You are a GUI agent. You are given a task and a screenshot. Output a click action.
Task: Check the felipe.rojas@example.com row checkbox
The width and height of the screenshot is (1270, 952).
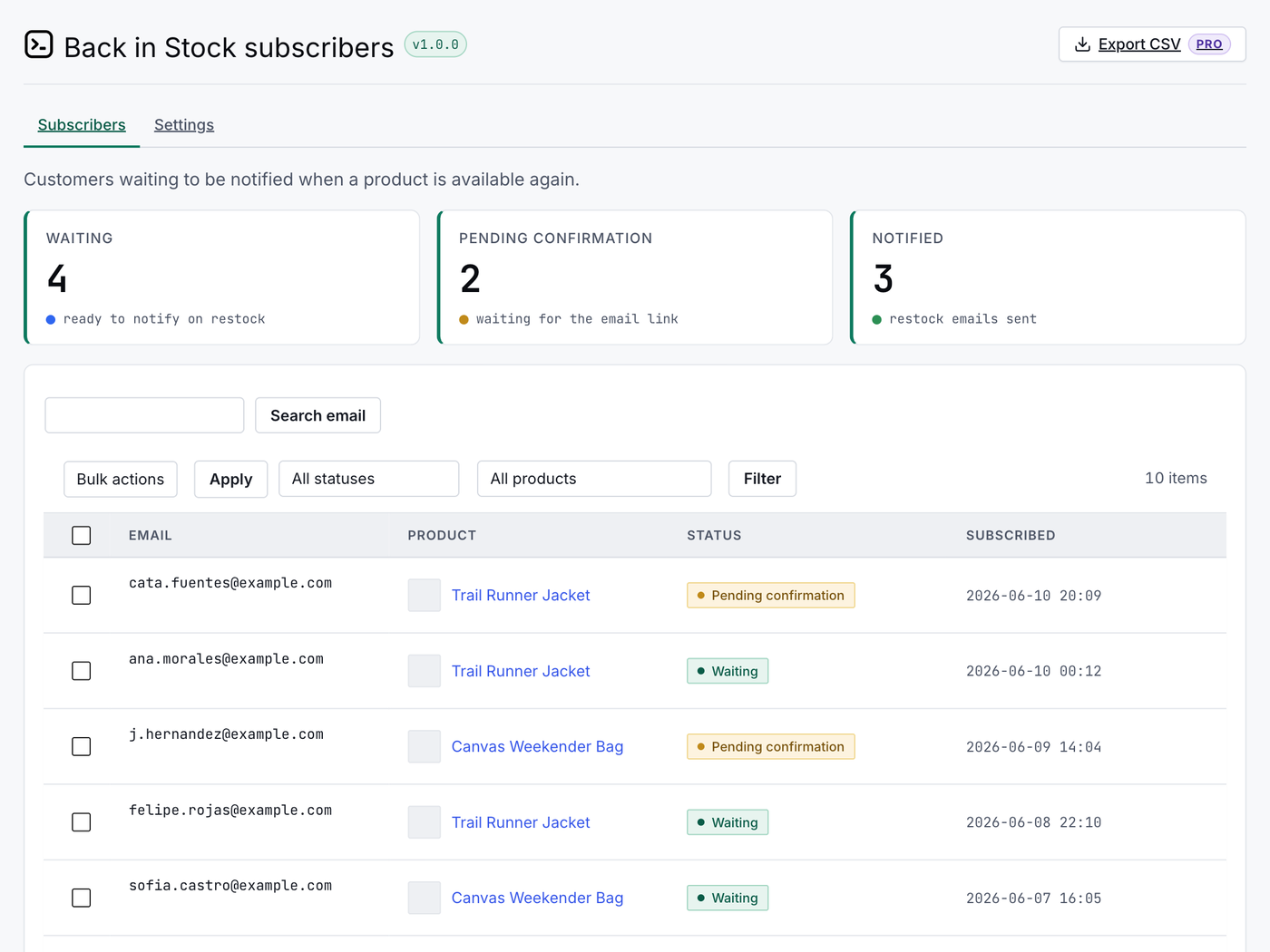click(82, 822)
